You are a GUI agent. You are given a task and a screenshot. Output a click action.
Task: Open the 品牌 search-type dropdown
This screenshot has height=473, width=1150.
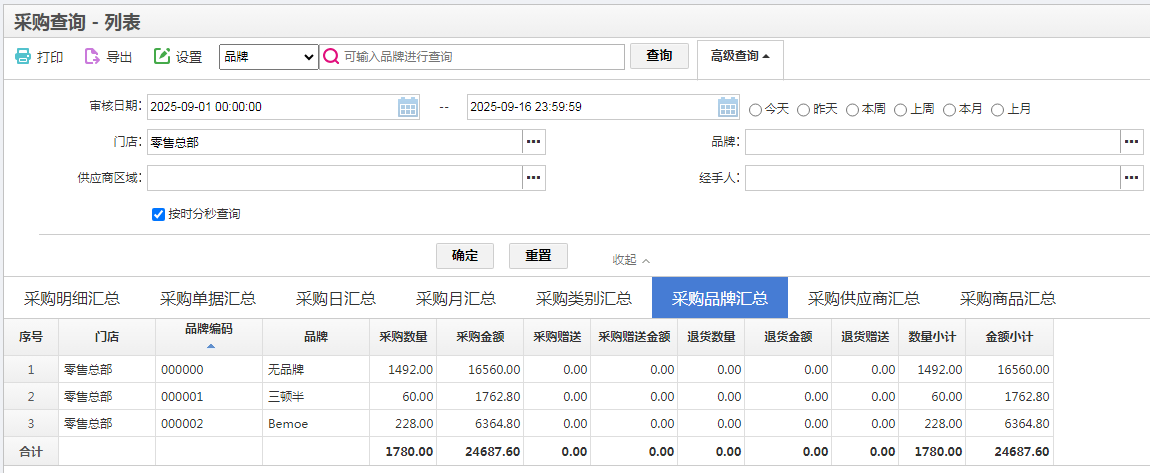point(268,57)
